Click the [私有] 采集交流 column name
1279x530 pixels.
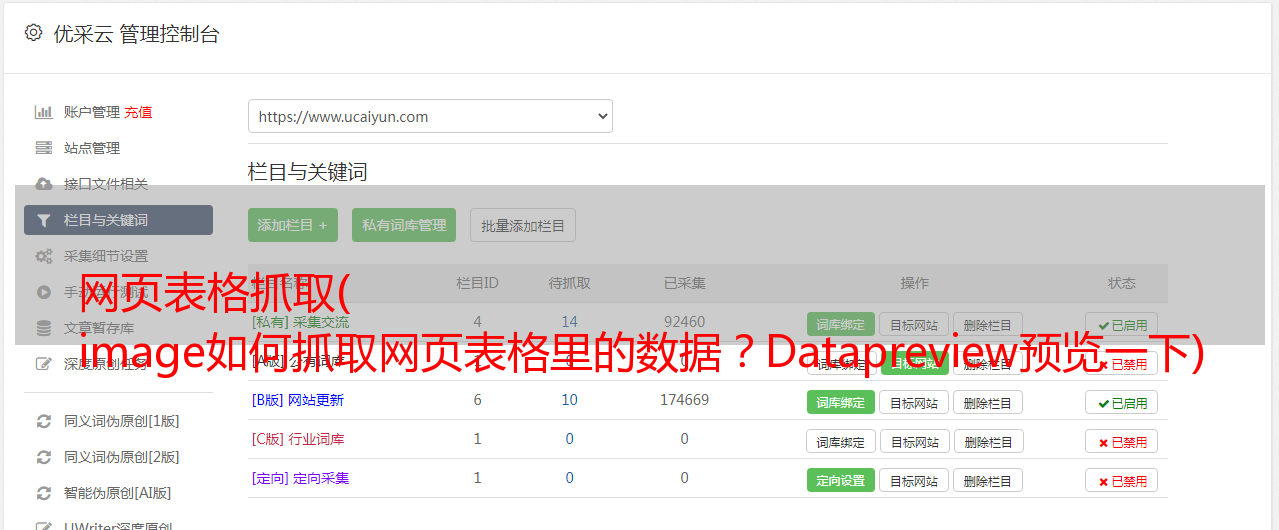[300, 322]
